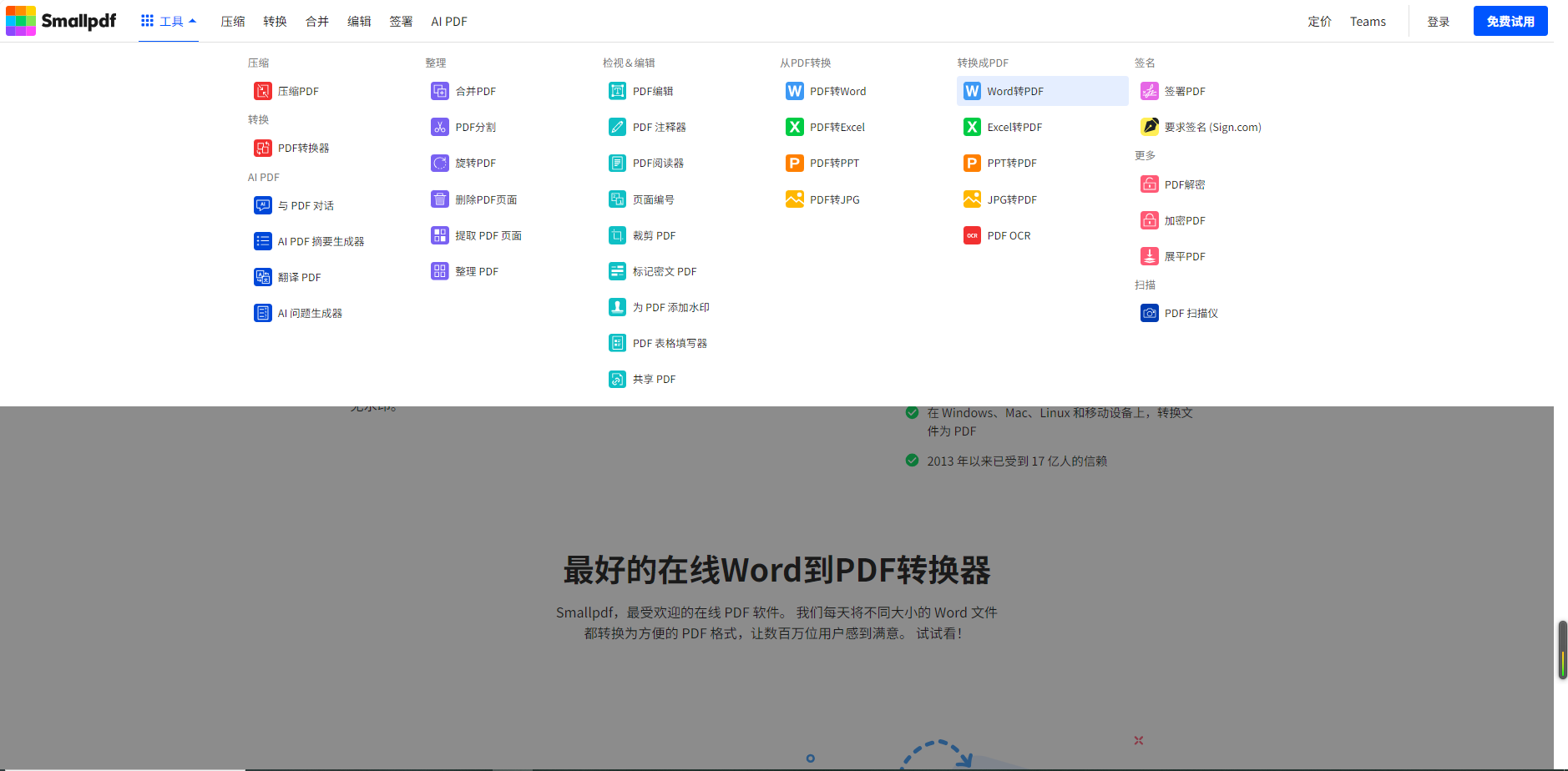Select the PDF分割 scissors icon
Viewport: 1568px width, 771px height.
pyautogui.click(x=440, y=127)
